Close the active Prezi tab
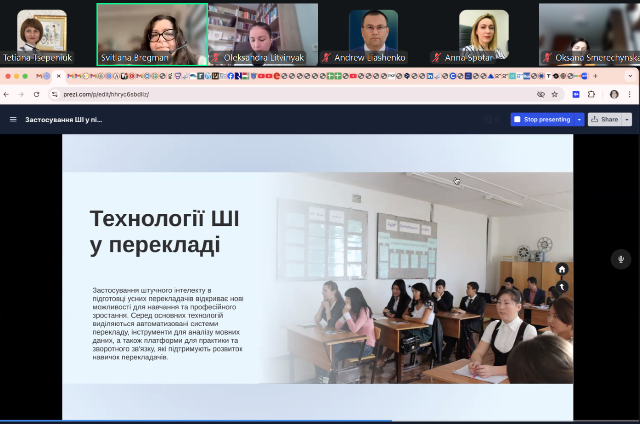 58,76
